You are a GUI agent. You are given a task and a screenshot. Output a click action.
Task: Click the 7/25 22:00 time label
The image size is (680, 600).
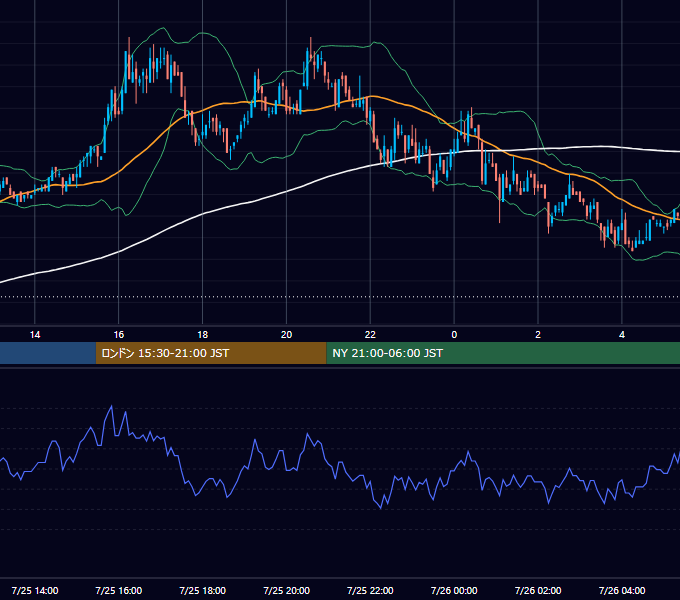(370, 590)
